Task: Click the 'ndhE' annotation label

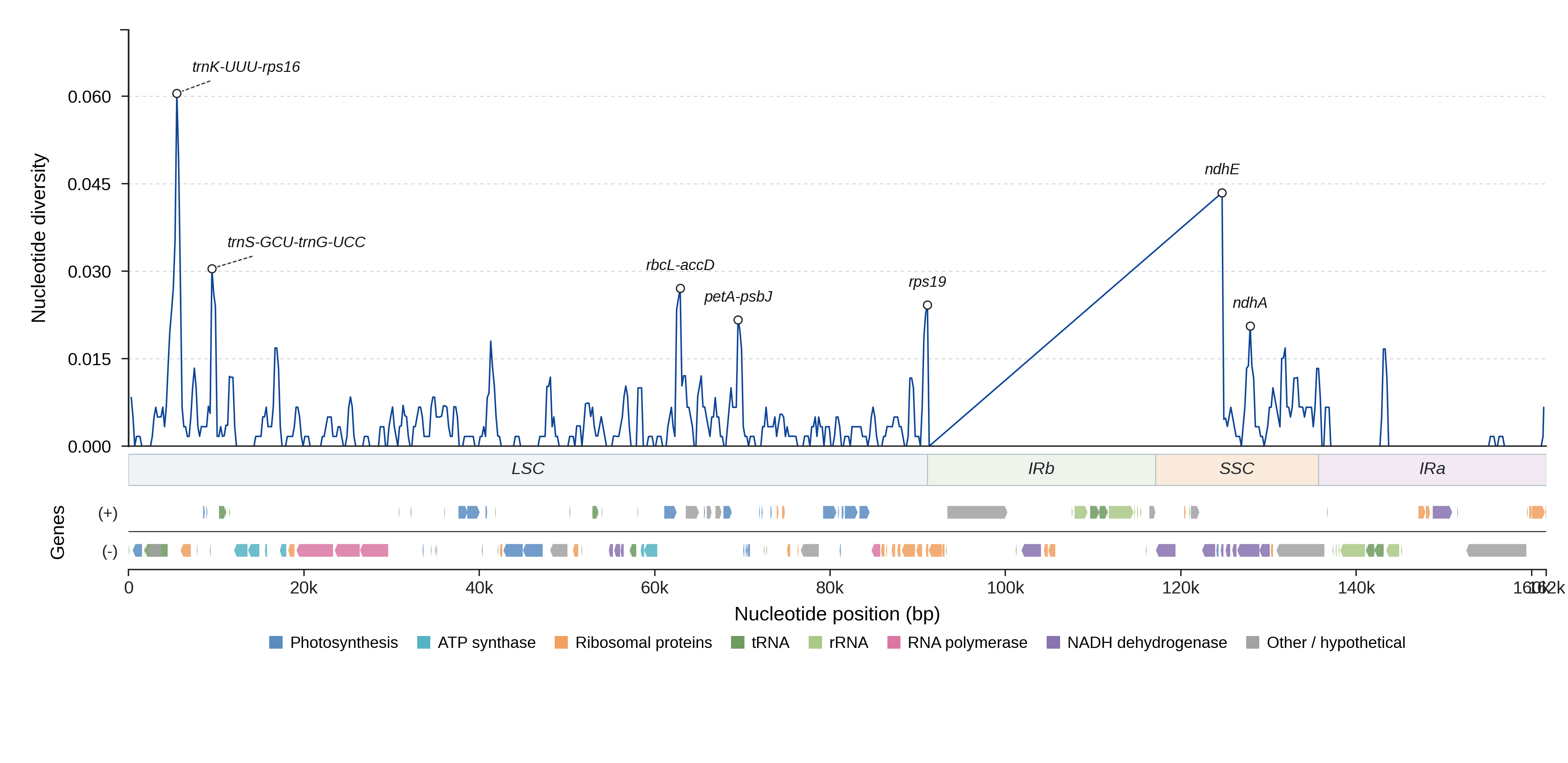Action: pyautogui.click(x=1222, y=169)
